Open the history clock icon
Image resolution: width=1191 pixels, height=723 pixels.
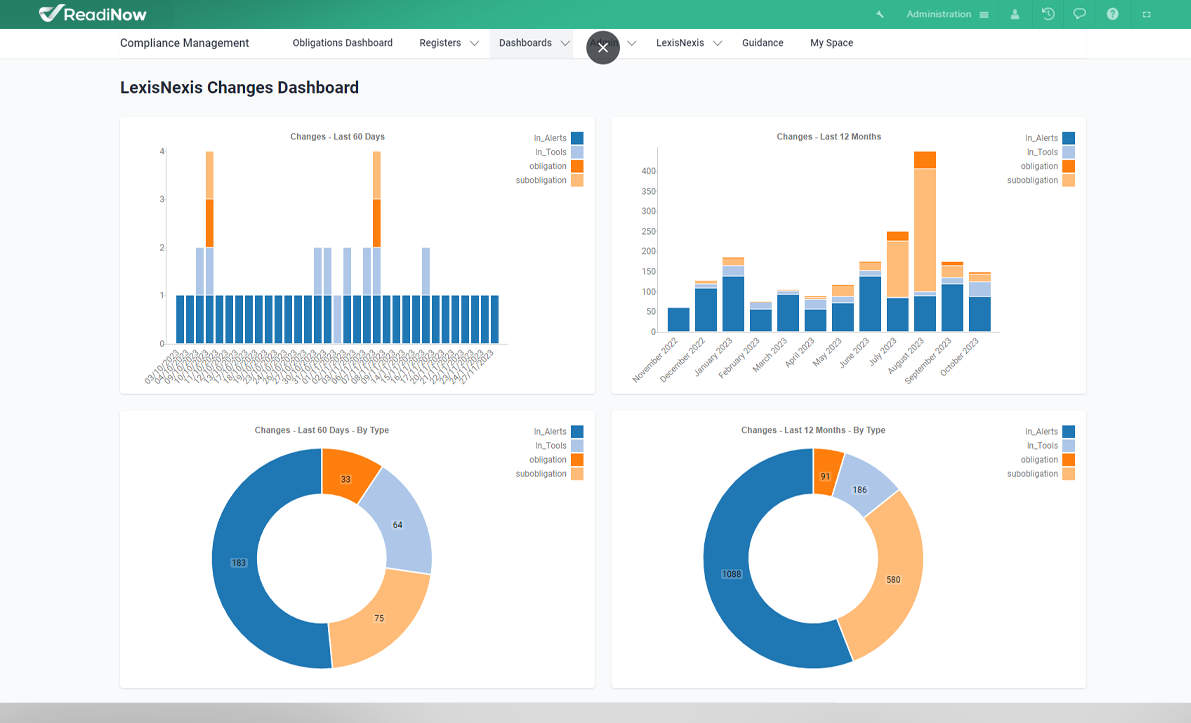(1048, 14)
